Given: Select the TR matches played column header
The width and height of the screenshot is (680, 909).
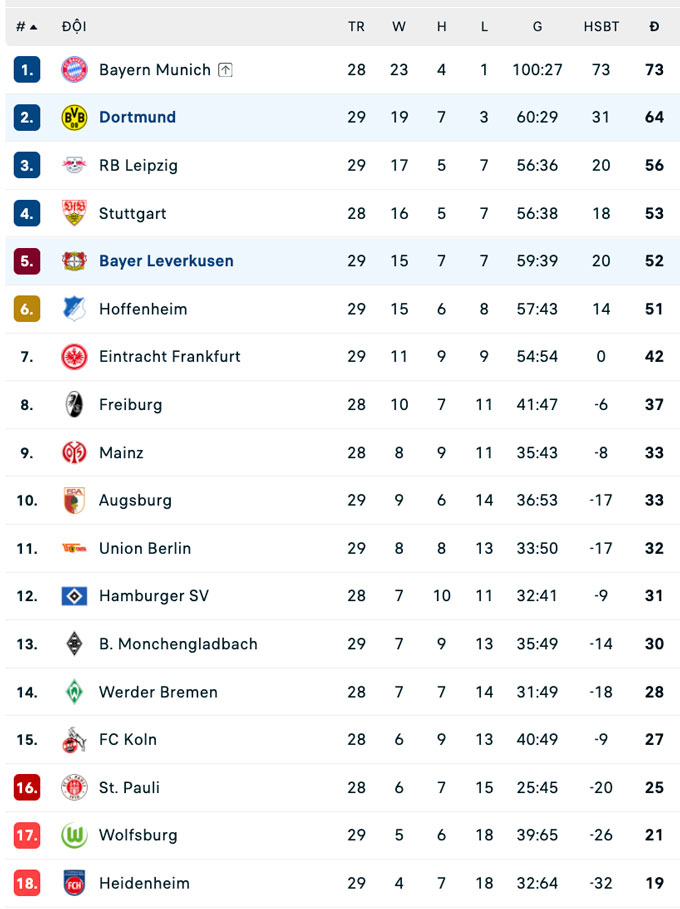Looking at the screenshot, I should click(356, 27).
